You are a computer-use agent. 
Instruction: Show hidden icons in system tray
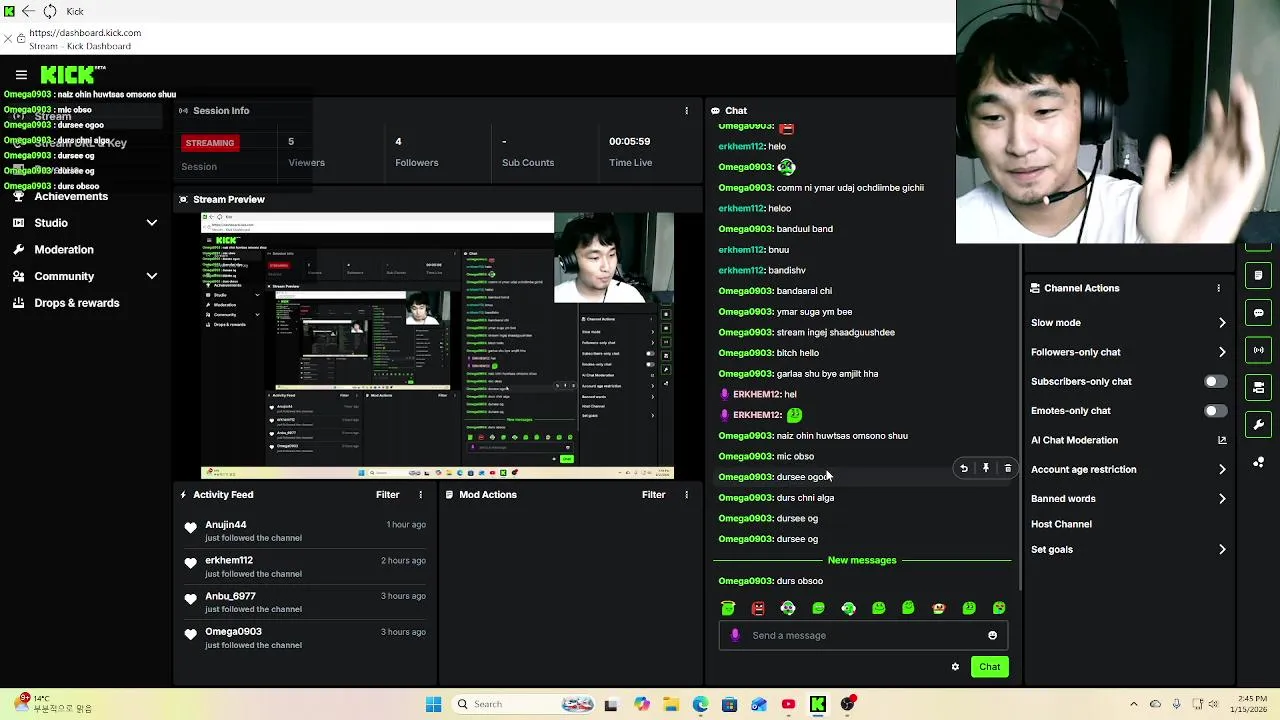pos(1133,704)
